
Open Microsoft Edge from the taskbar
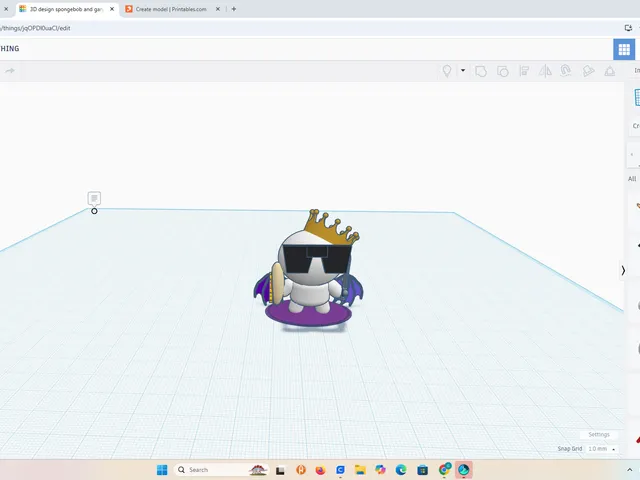coord(401,470)
